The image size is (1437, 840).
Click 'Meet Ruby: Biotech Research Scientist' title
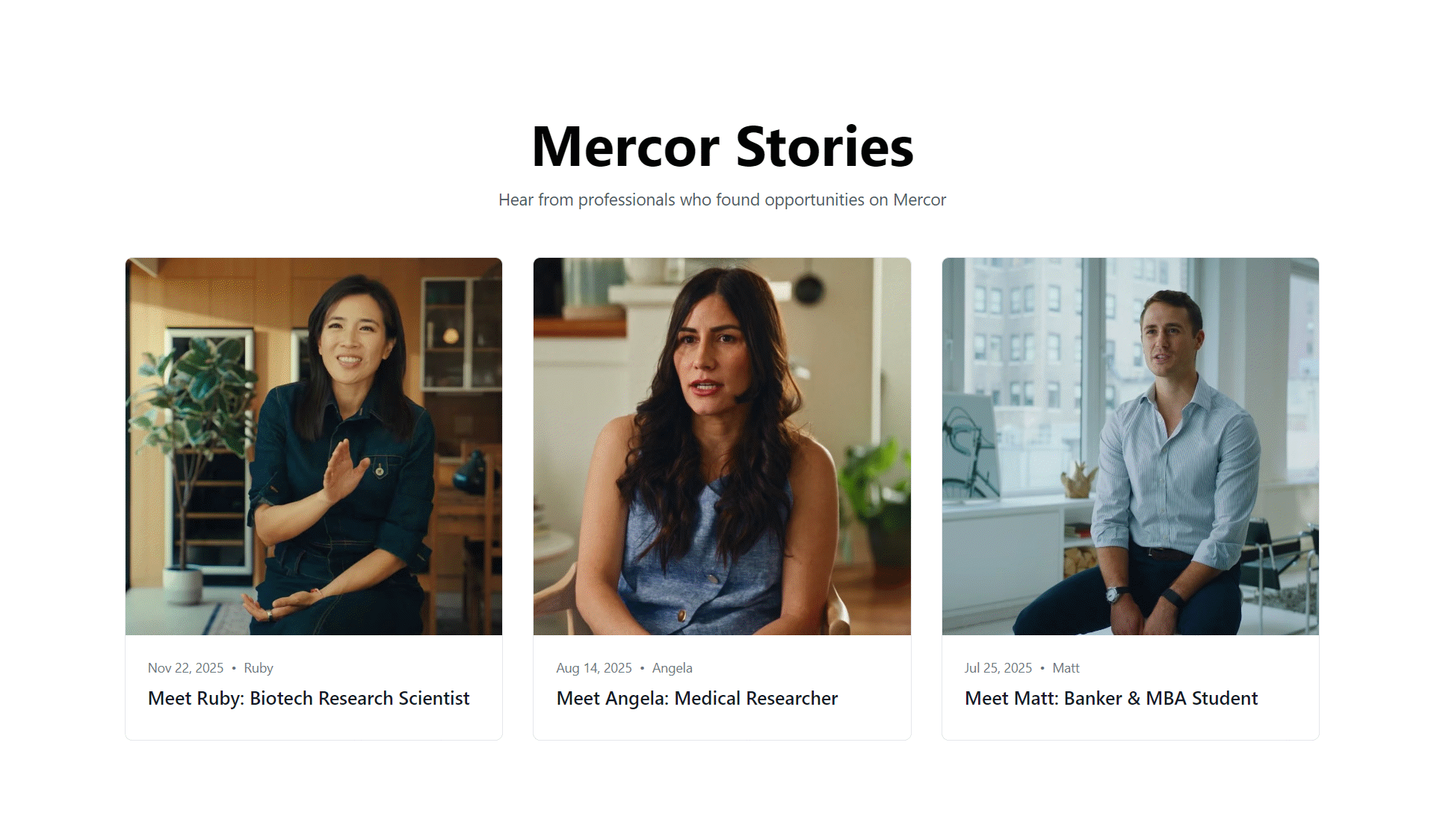(x=309, y=698)
